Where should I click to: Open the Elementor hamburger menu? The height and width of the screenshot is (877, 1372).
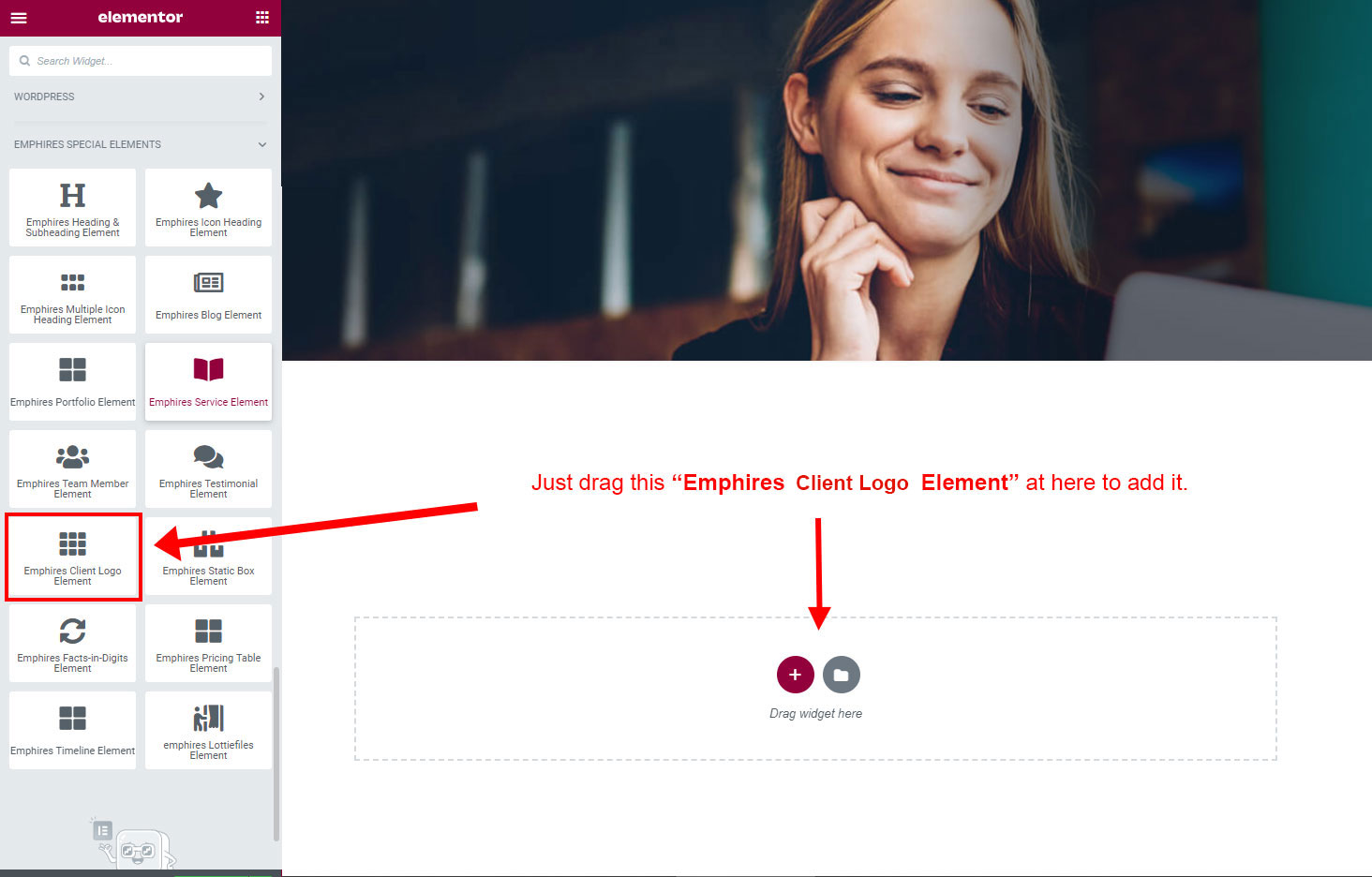(x=19, y=18)
